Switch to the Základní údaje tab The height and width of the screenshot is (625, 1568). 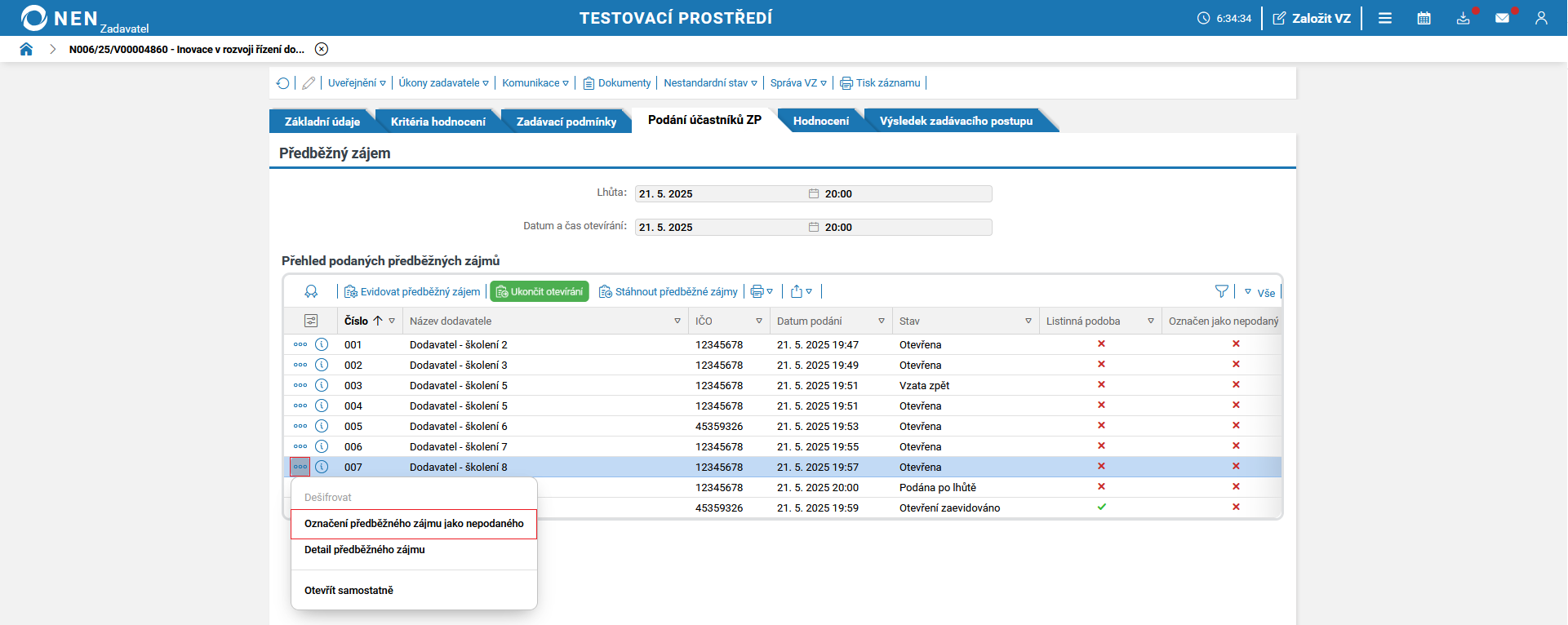click(x=322, y=121)
